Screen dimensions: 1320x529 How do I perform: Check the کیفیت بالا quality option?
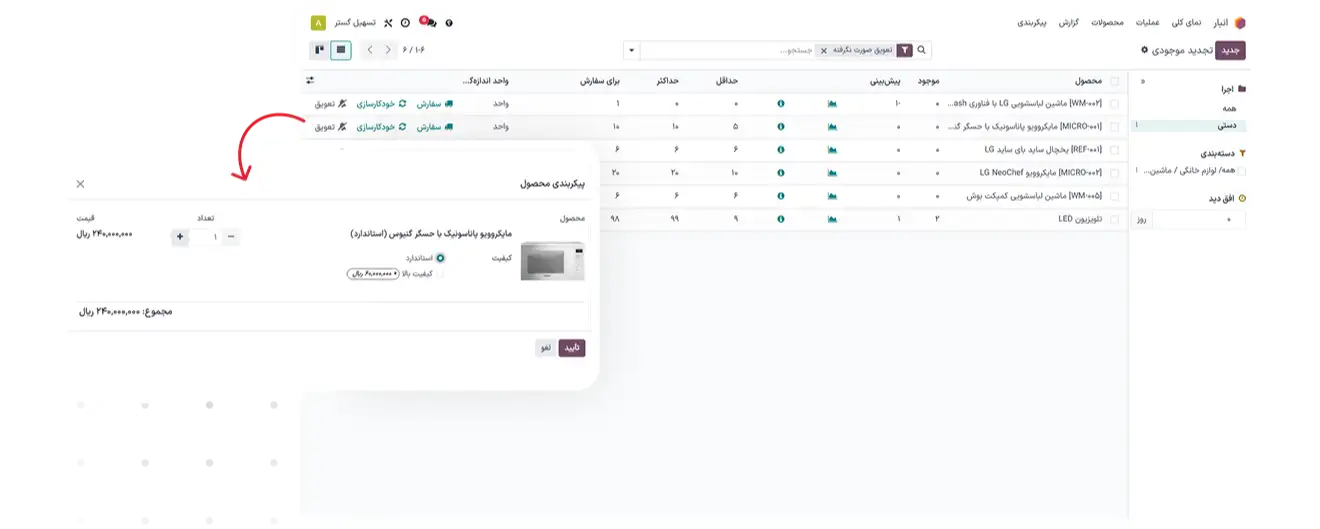point(440,273)
